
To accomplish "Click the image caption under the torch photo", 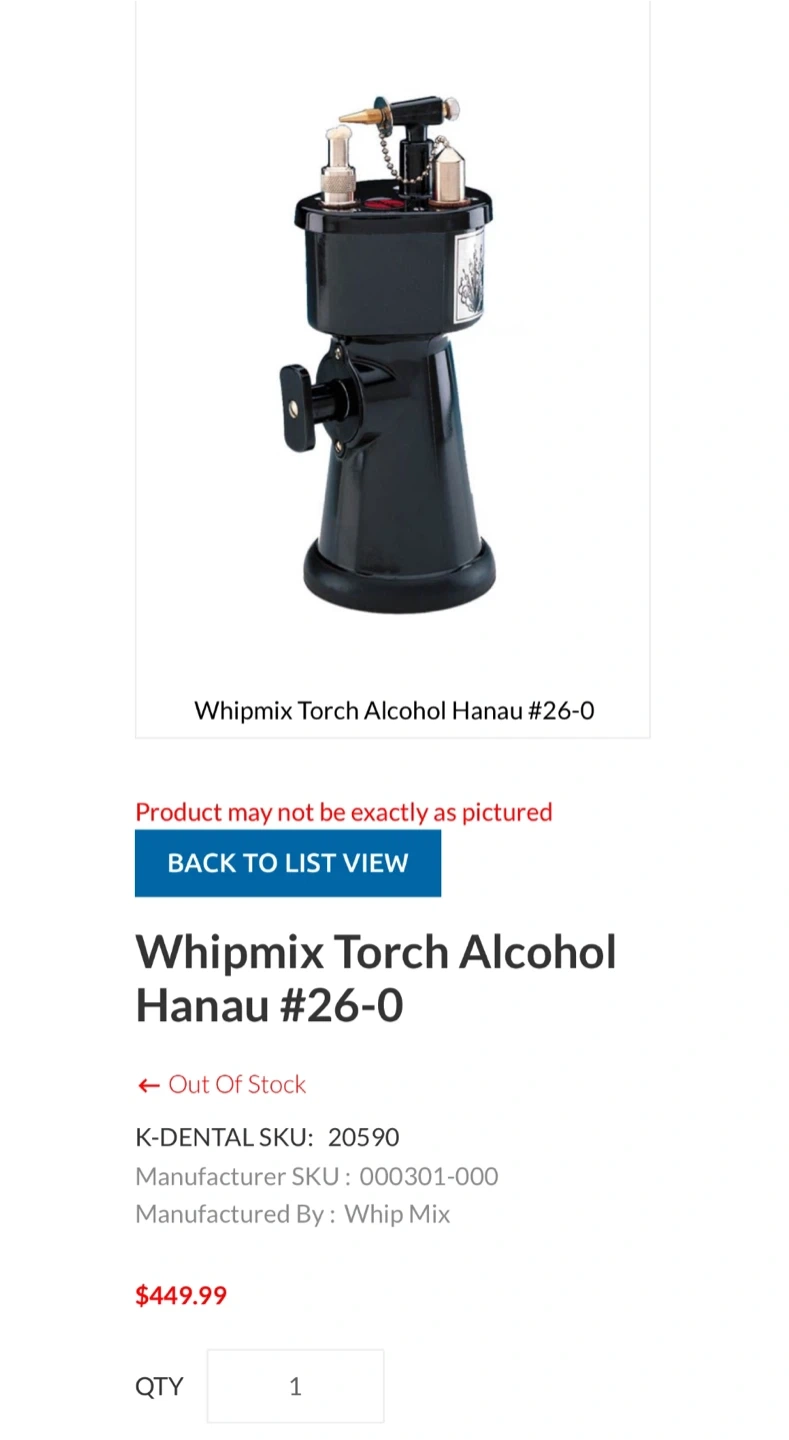I will (394, 711).
